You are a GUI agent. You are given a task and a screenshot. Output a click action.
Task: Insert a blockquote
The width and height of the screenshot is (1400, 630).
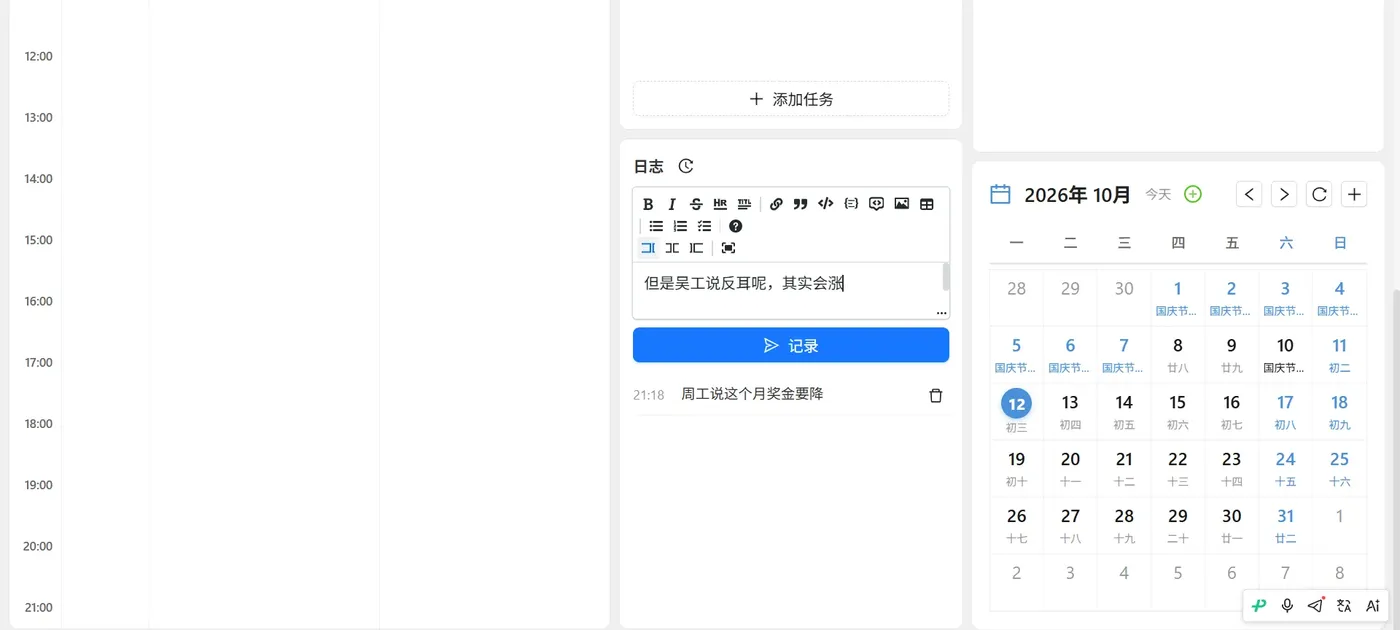click(x=800, y=204)
